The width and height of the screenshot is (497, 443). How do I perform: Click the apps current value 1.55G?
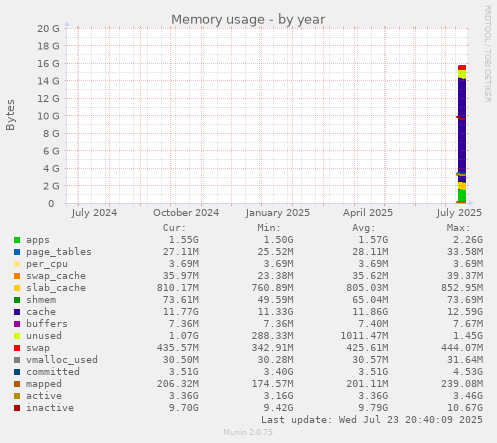coord(183,240)
